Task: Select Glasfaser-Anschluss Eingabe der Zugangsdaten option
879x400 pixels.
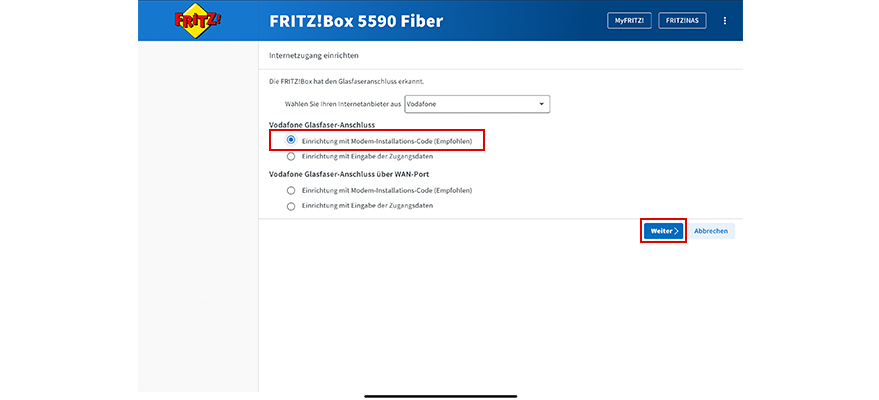Action: click(x=291, y=156)
